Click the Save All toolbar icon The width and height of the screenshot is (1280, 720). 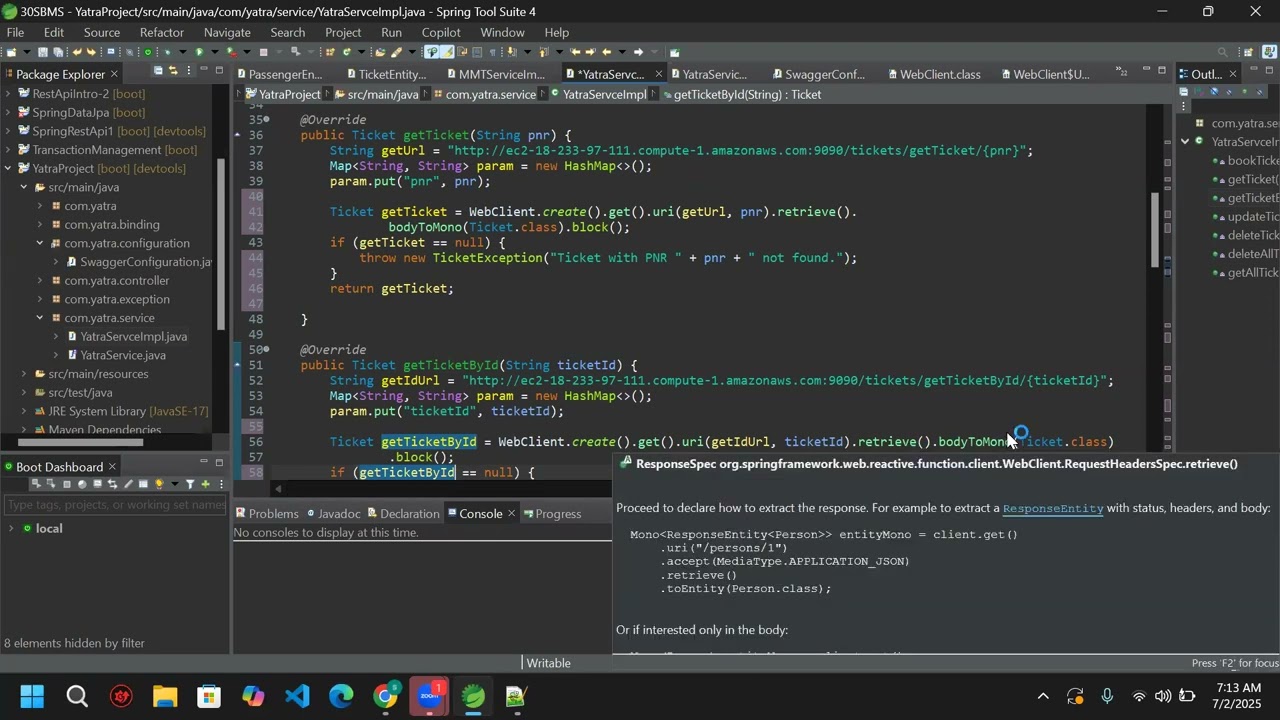(58, 52)
